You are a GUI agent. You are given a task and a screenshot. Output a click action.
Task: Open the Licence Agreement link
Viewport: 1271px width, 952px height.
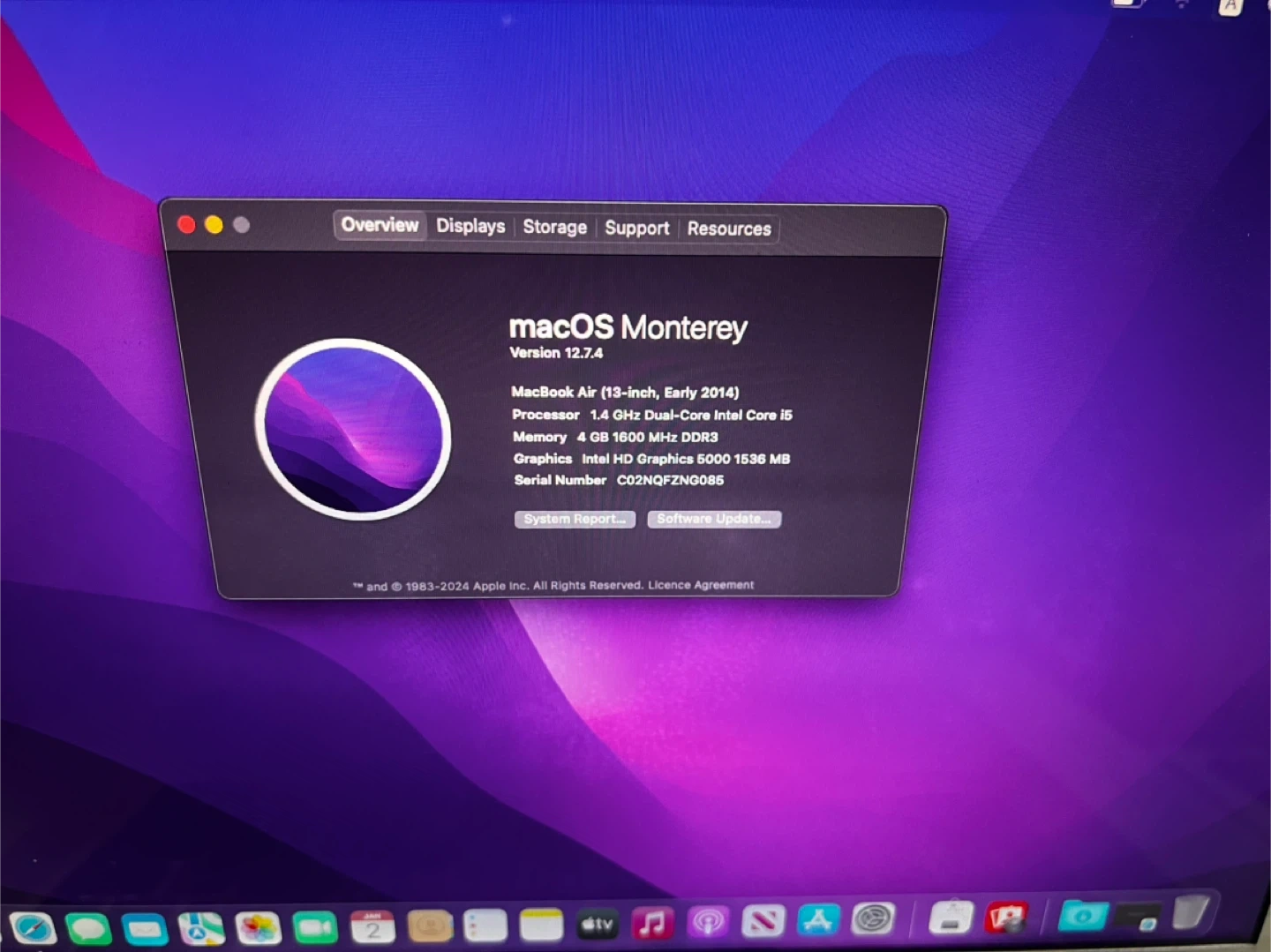point(701,585)
